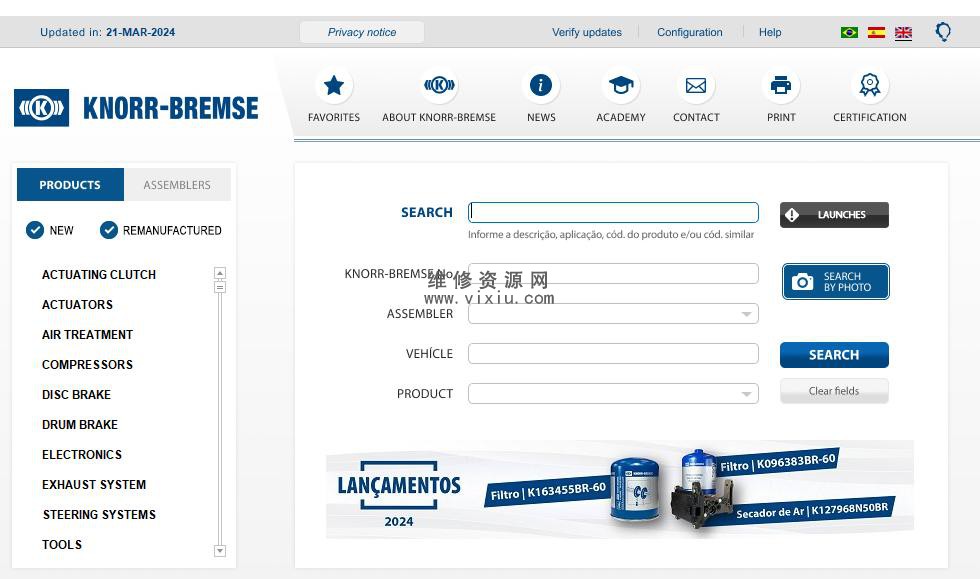Click Verify updates link
The width and height of the screenshot is (980, 579).
(x=587, y=33)
